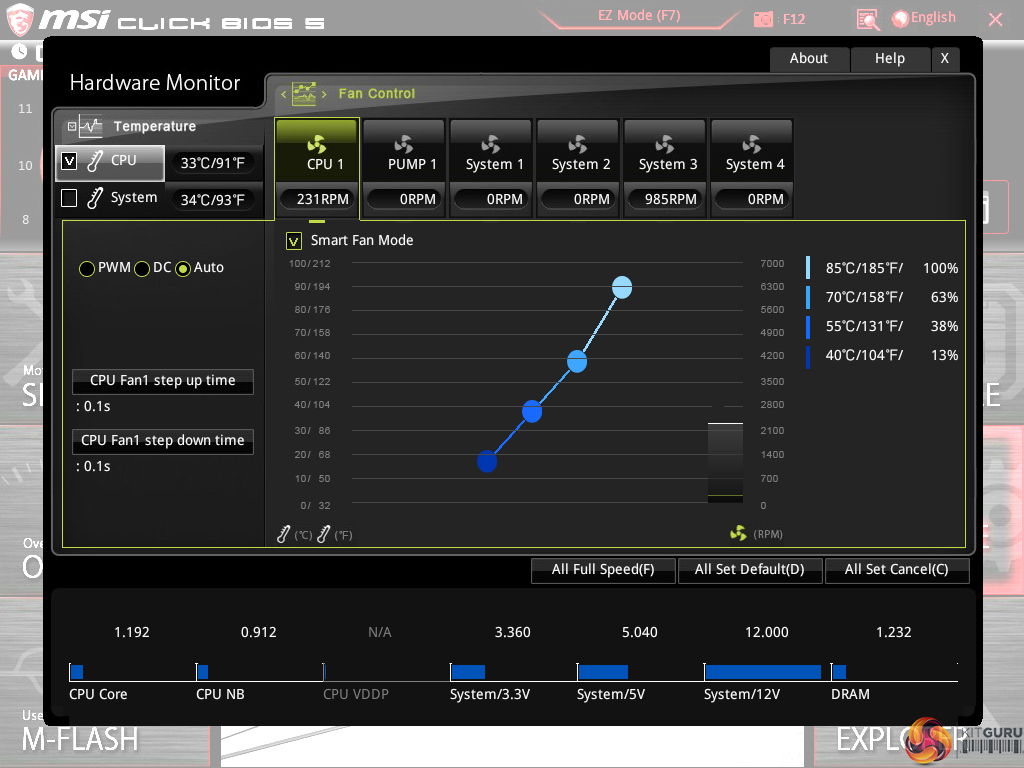Select the DC radio button

click(142, 268)
